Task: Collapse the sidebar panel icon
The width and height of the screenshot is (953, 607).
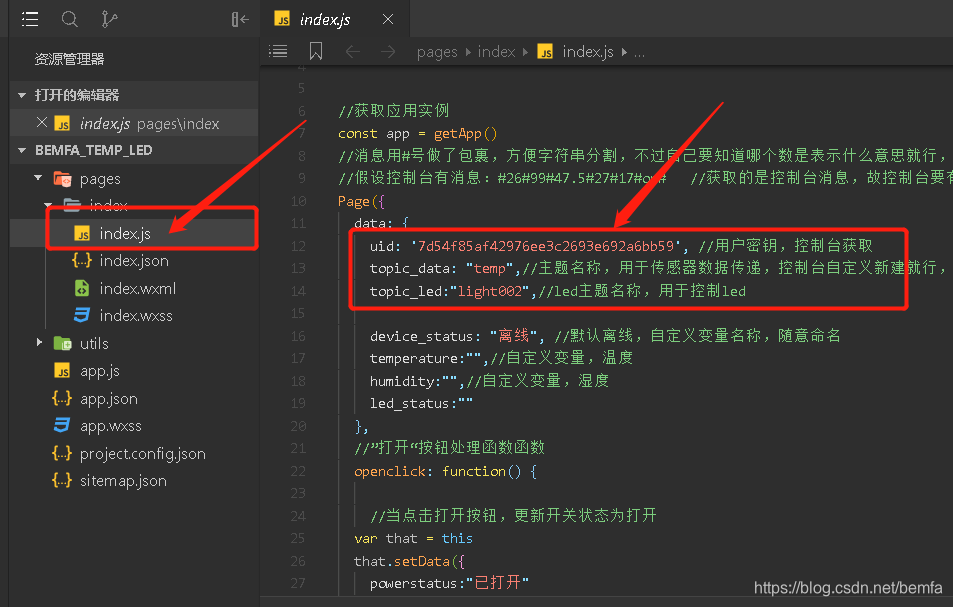Action: [240, 19]
